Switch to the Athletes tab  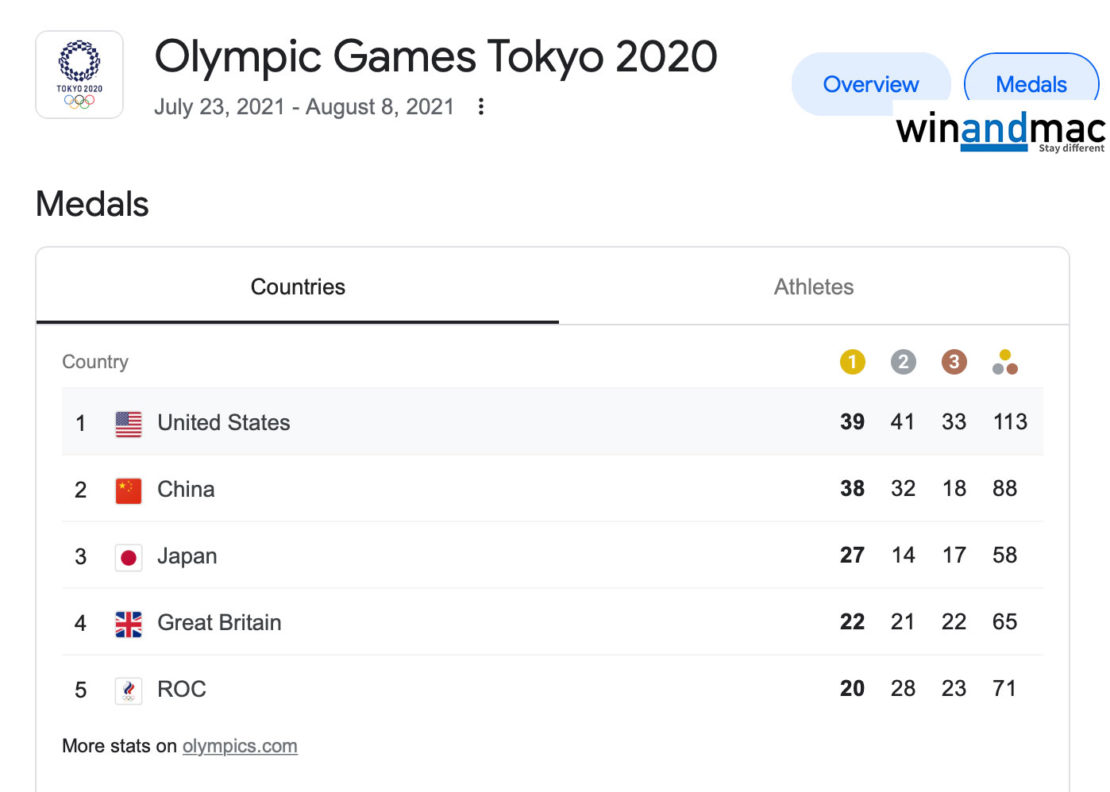[x=813, y=287]
